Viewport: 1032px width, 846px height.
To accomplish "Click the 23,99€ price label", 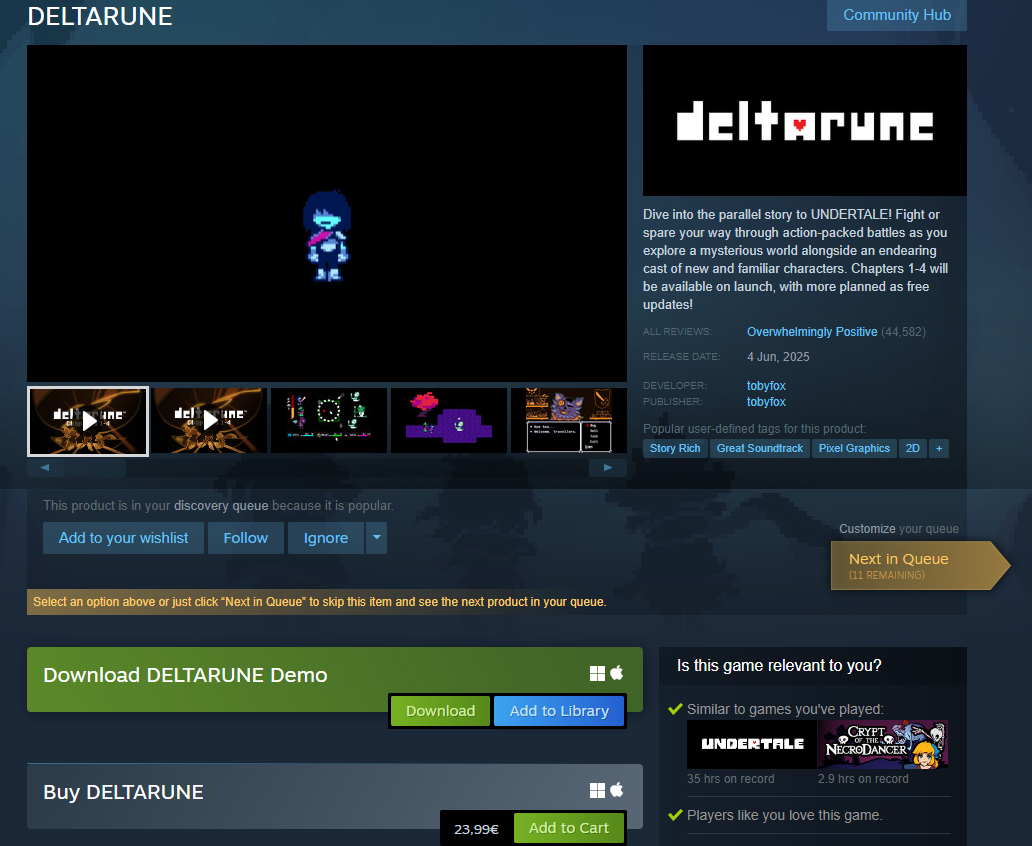I will pyautogui.click(x=476, y=829).
